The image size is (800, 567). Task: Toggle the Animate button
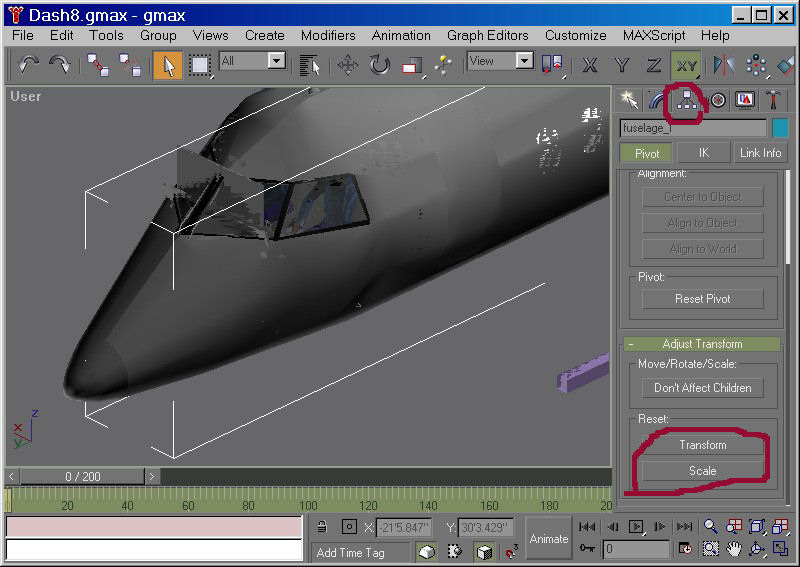(x=549, y=538)
